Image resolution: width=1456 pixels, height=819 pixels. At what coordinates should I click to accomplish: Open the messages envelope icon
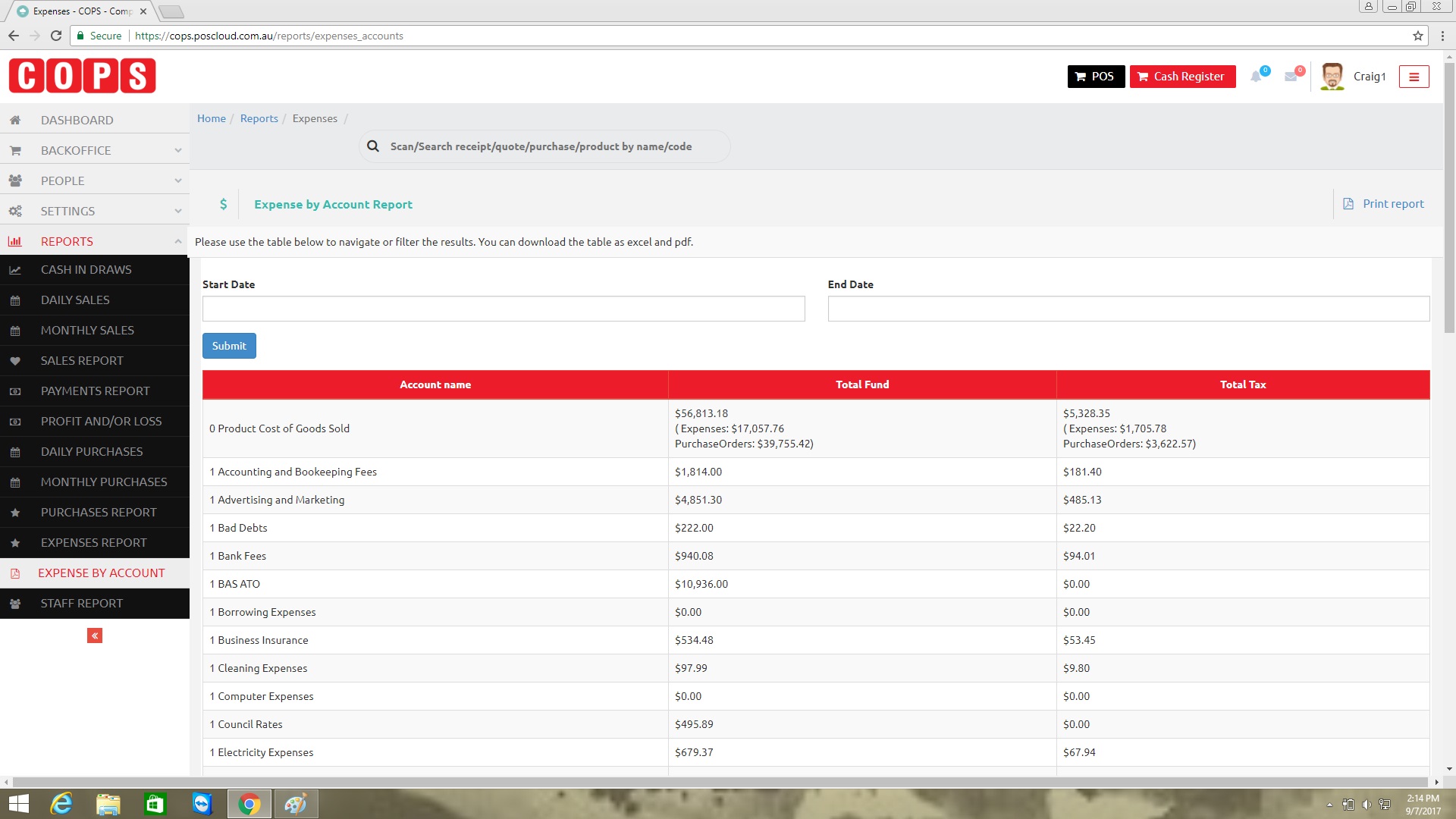coord(1291,77)
